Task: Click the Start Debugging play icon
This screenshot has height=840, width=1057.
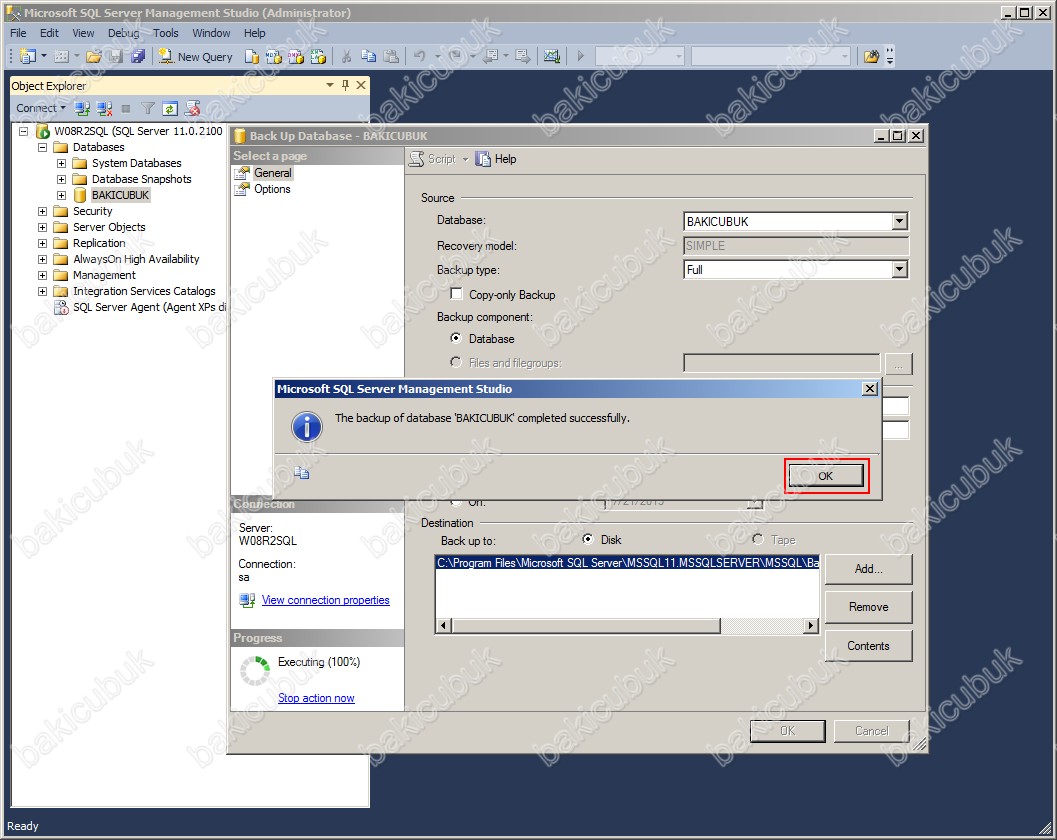Action: [x=580, y=57]
